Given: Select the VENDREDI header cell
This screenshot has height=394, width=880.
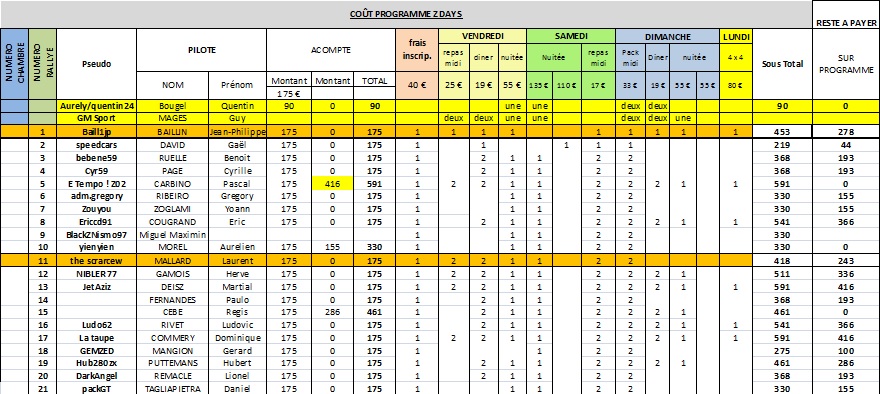Looking at the screenshot, I should (x=483, y=36).
